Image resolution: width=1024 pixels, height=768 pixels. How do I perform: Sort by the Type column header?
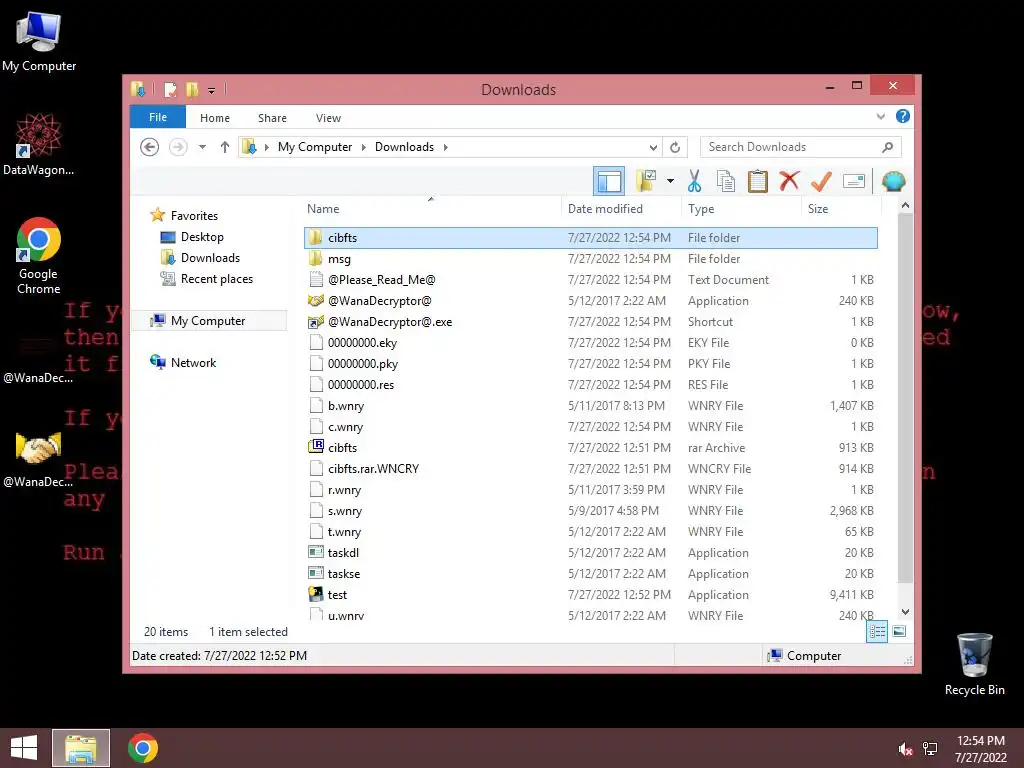tap(741, 208)
